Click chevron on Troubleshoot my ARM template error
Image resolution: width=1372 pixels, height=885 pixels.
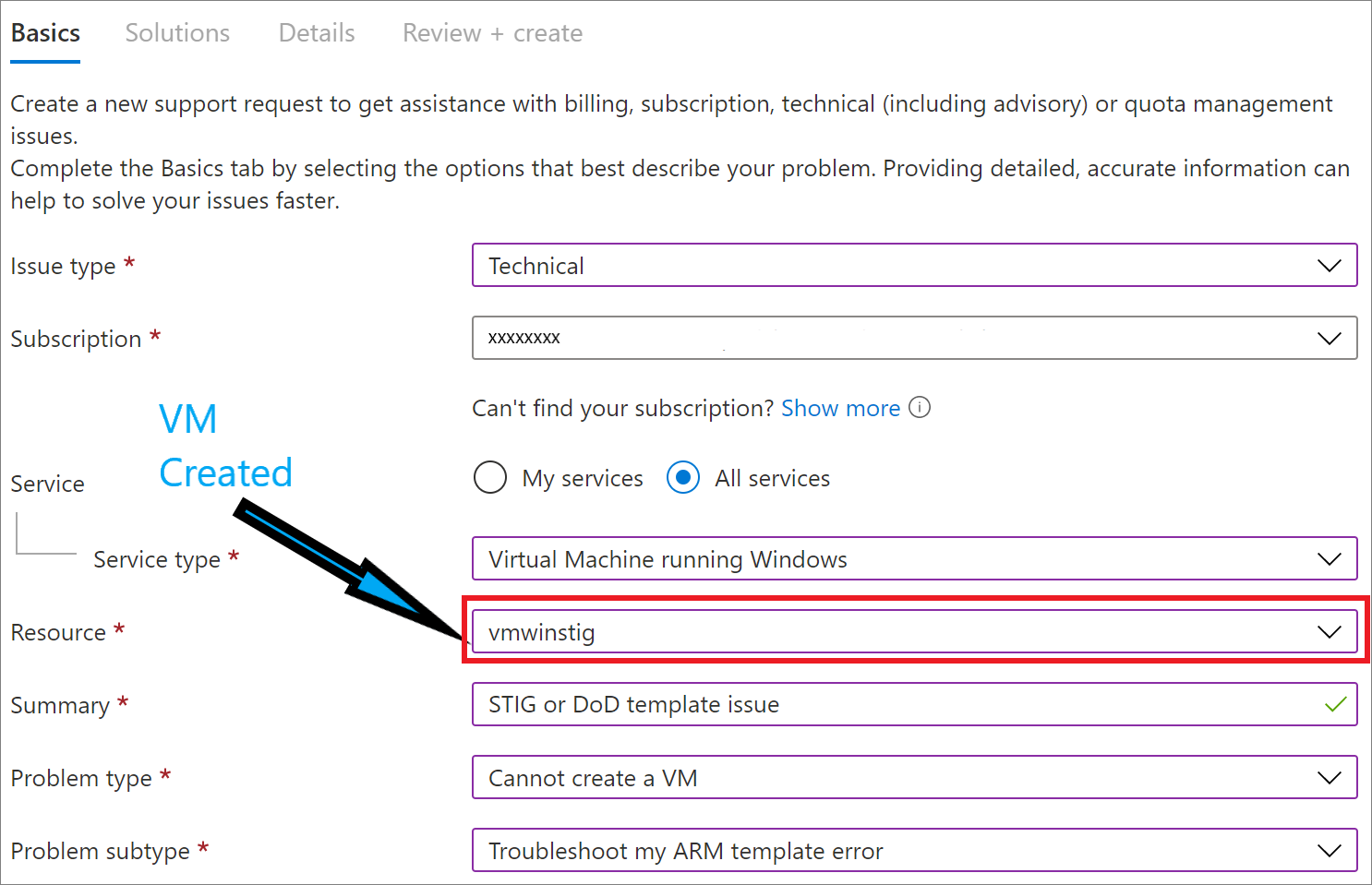tap(1329, 851)
